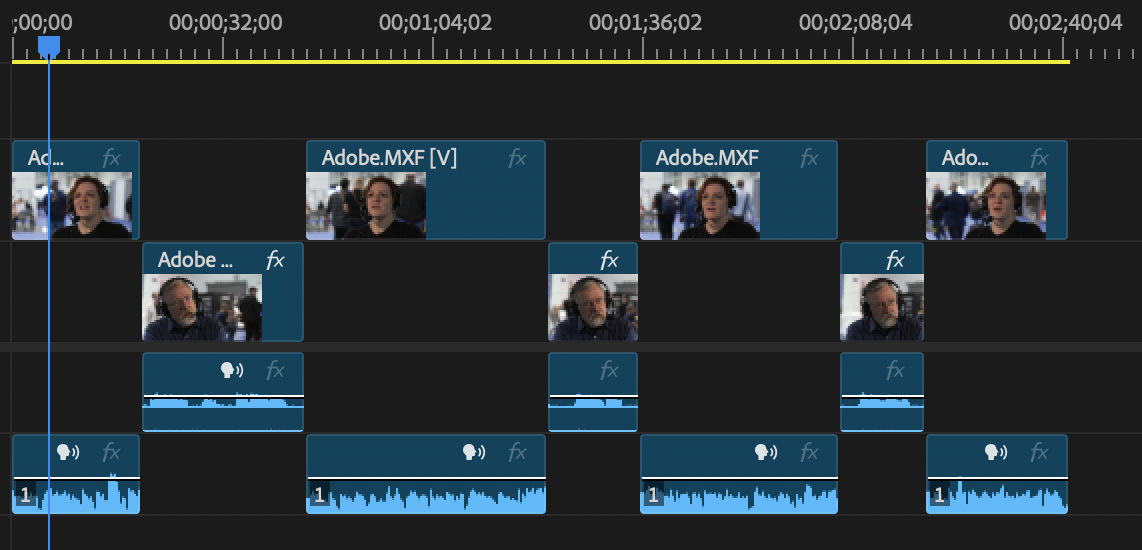Click channel 1 badge on third bottom audio clip

tap(653, 494)
